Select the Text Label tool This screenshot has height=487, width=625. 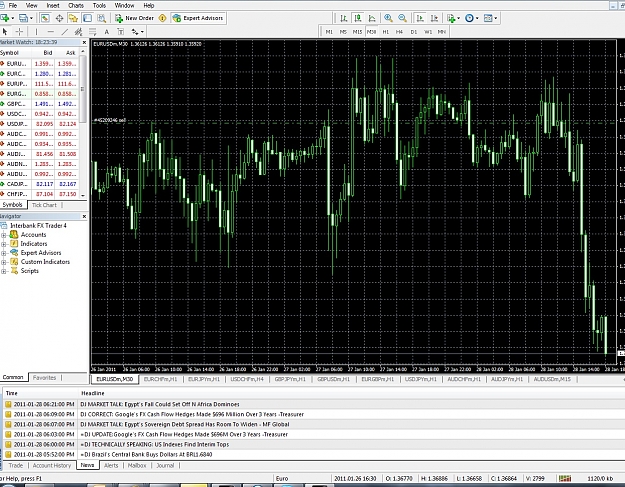[x=120, y=32]
